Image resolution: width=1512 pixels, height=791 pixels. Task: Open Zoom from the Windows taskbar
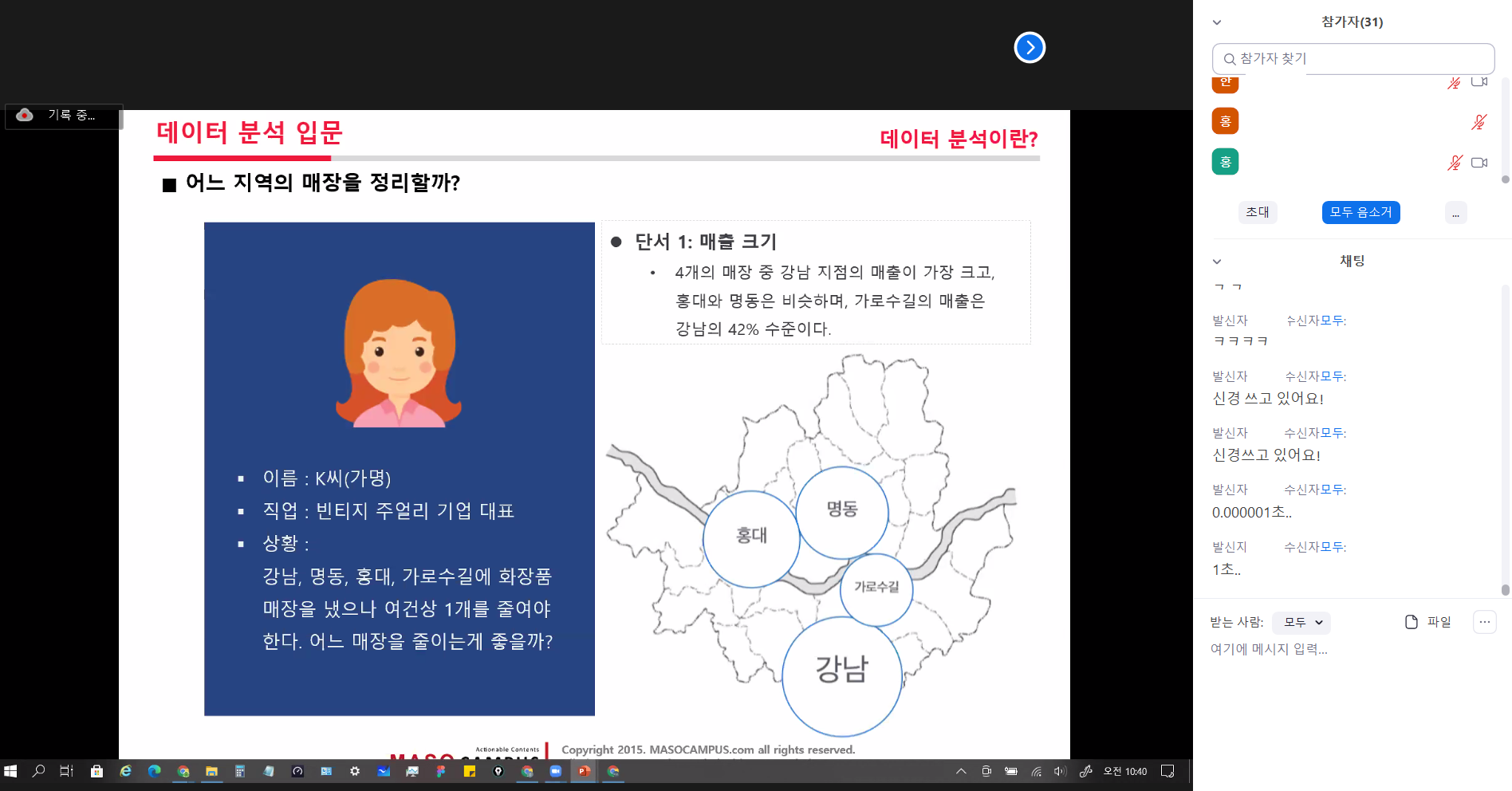click(x=556, y=771)
